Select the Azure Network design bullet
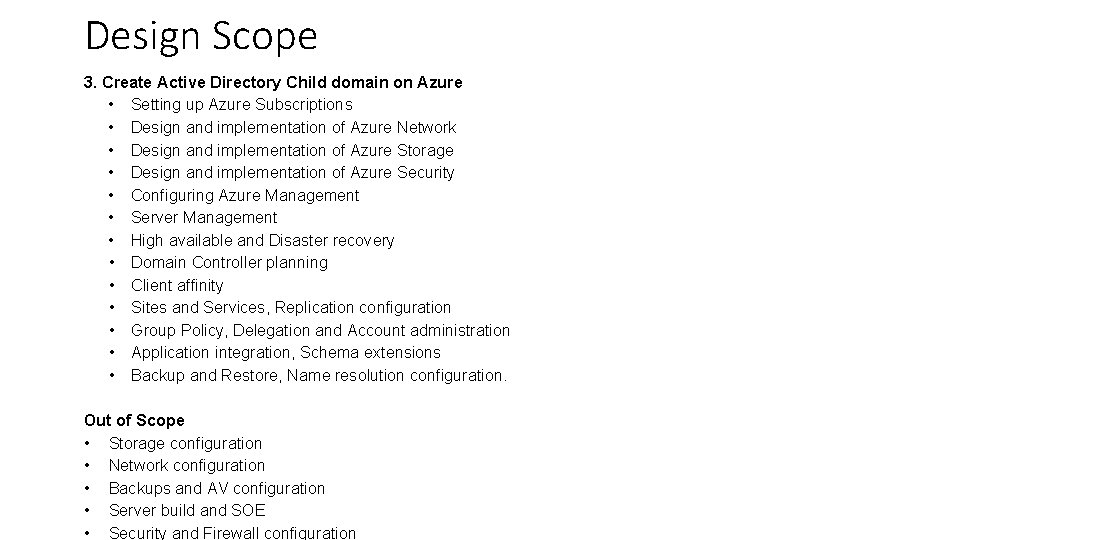 point(293,127)
